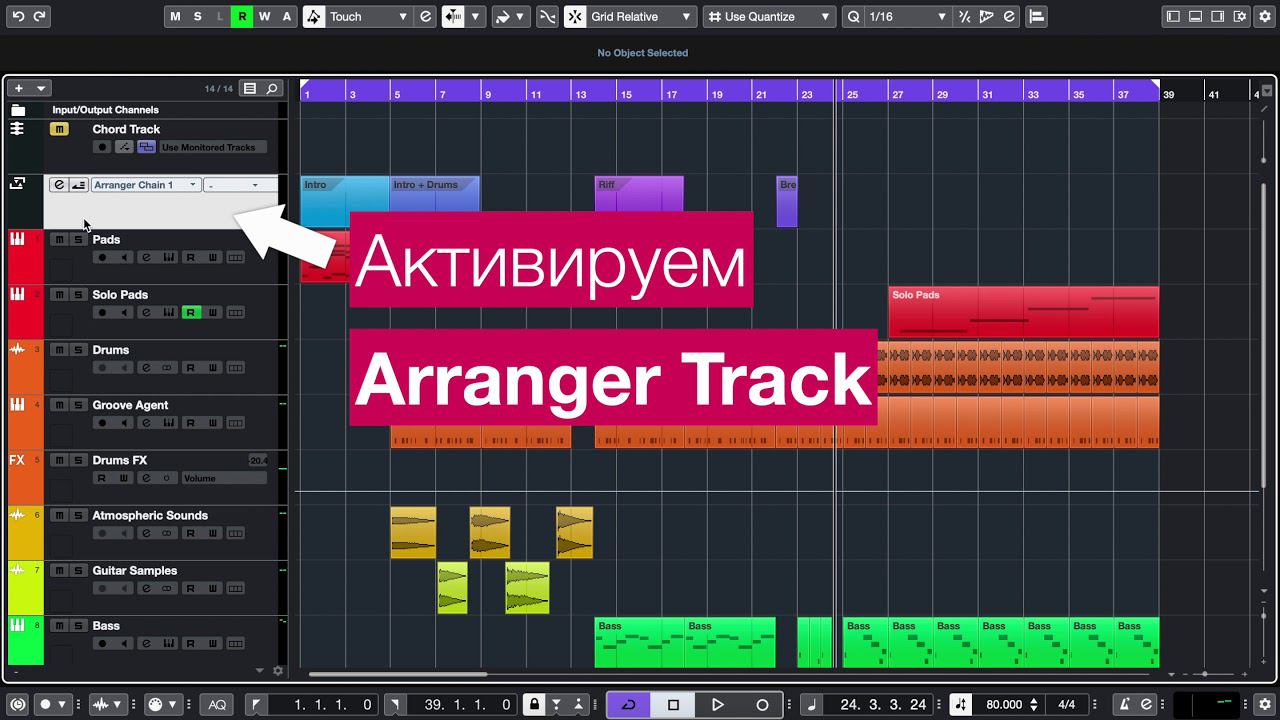This screenshot has height=720, width=1280.
Task: Open Edit Channel Settings on Drums track
Action: [x=146, y=368]
